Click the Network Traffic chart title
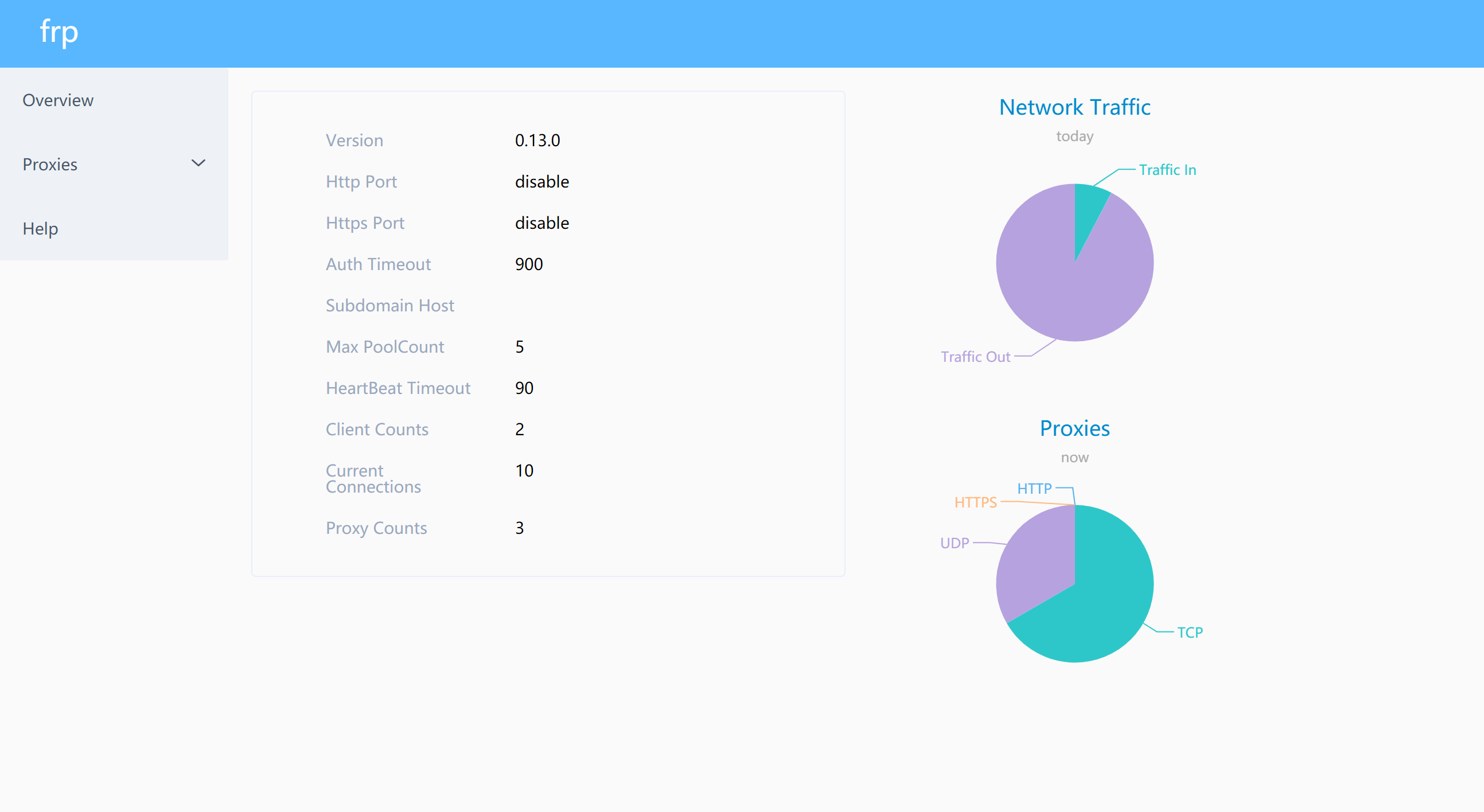The image size is (1484, 812). coord(1074,107)
